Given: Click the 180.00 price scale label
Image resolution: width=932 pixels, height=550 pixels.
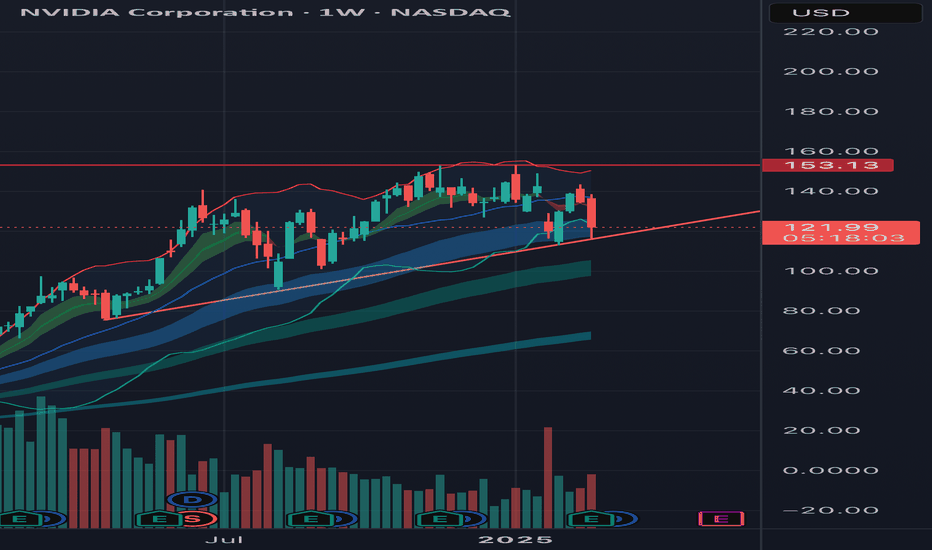Looking at the screenshot, I should tap(830, 111).
